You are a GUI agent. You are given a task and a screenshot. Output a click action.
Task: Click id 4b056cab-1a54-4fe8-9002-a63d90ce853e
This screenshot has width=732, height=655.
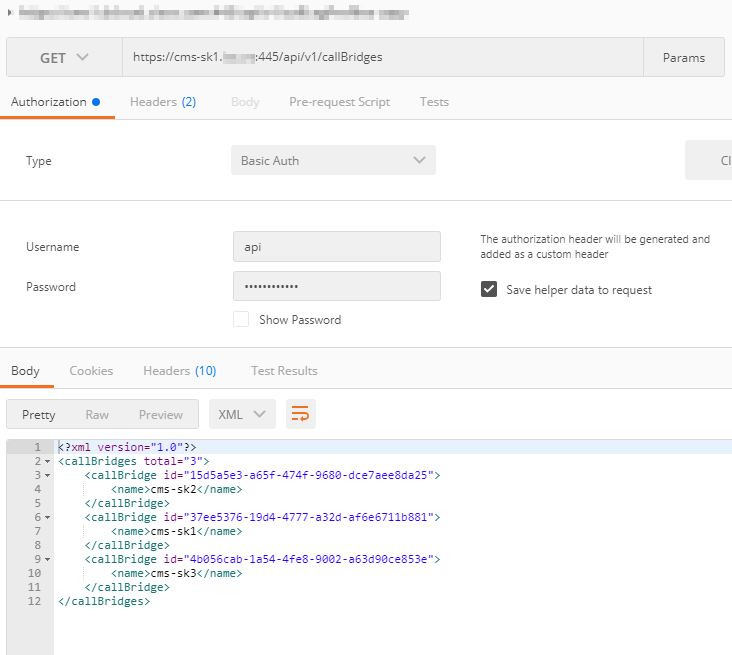[309, 559]
